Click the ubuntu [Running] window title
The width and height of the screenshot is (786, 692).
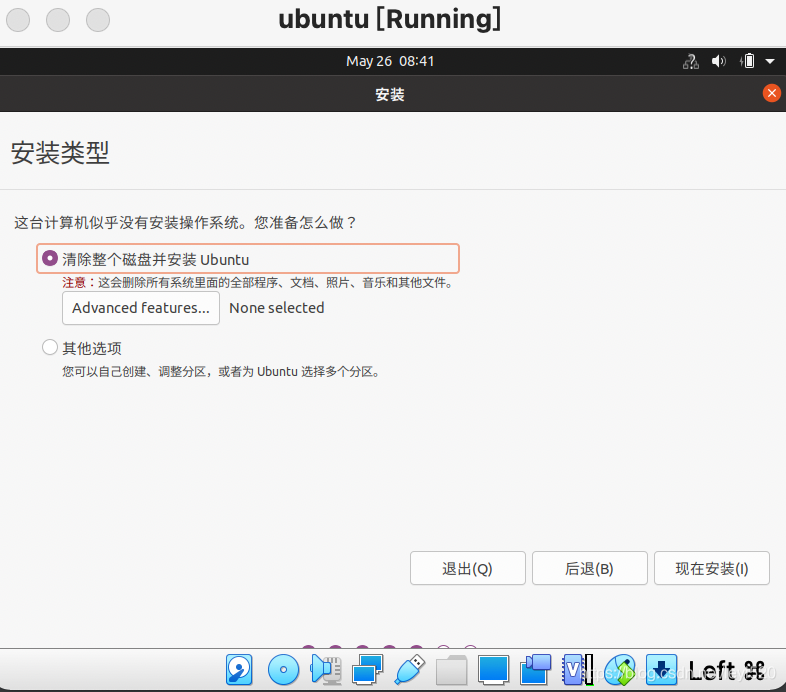pos(389,20)
